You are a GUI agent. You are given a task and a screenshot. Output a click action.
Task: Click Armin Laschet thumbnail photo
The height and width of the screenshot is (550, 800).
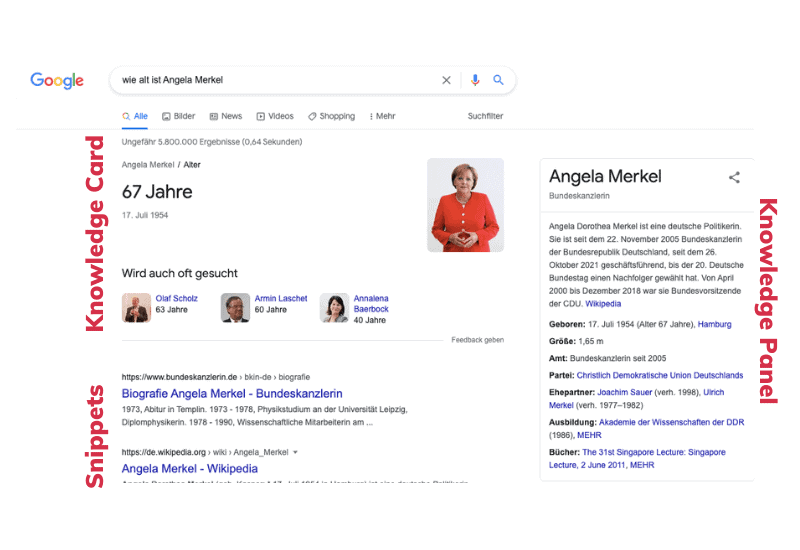pos(235,308)
